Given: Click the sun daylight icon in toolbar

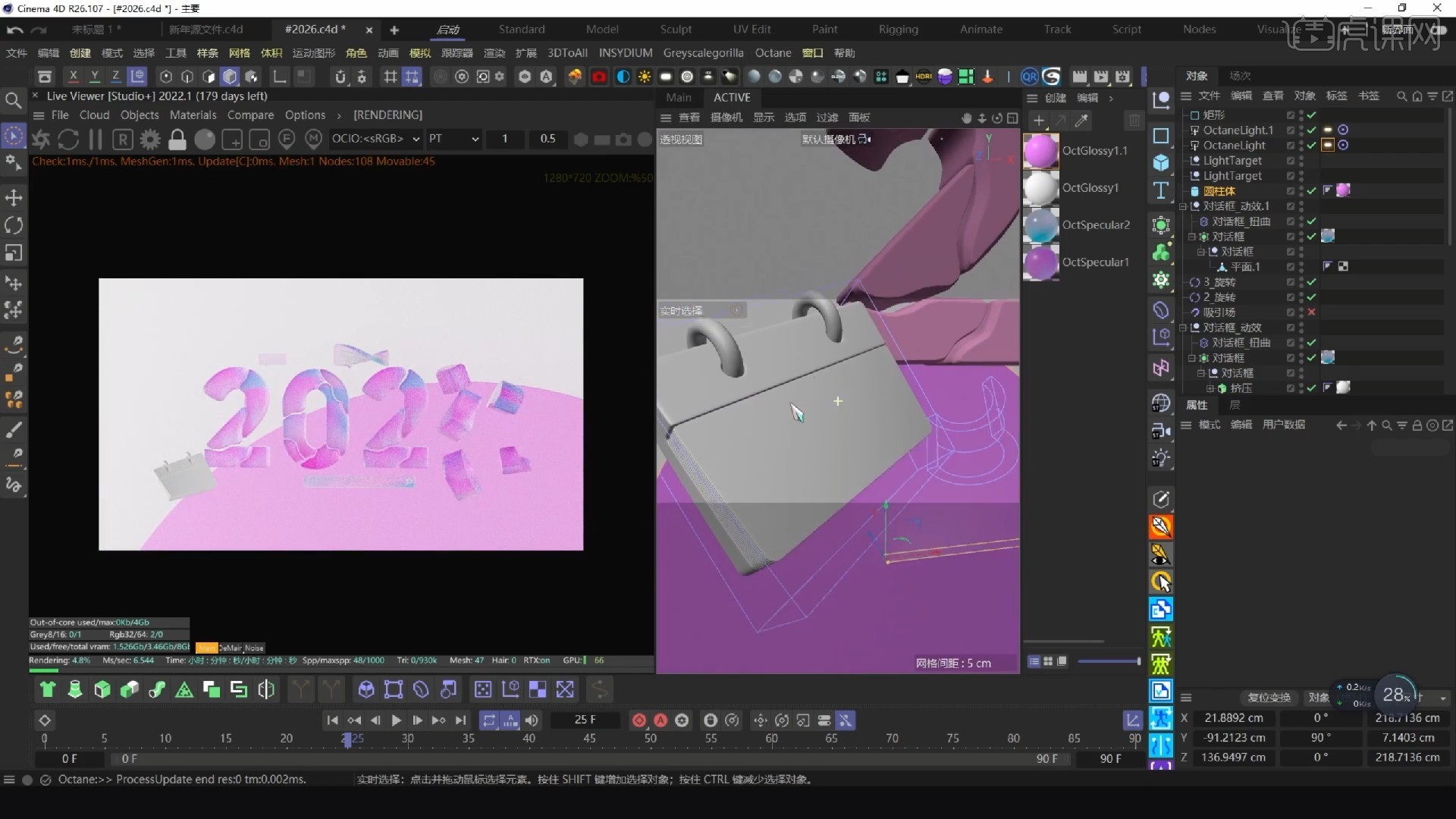Looking at the screenshot, I should tap(645, 77).
